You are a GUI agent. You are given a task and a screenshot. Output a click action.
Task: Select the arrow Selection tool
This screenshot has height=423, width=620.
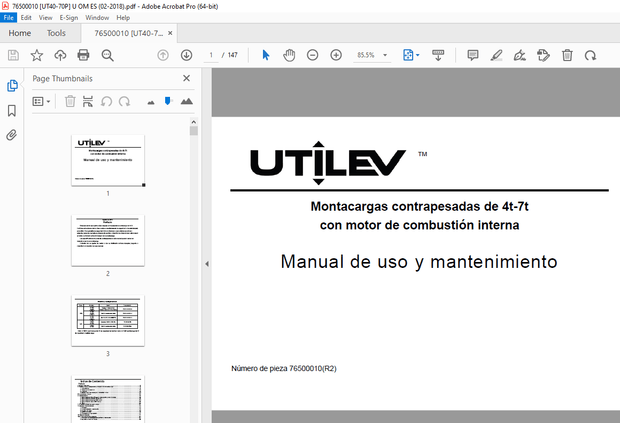point(266,55)
